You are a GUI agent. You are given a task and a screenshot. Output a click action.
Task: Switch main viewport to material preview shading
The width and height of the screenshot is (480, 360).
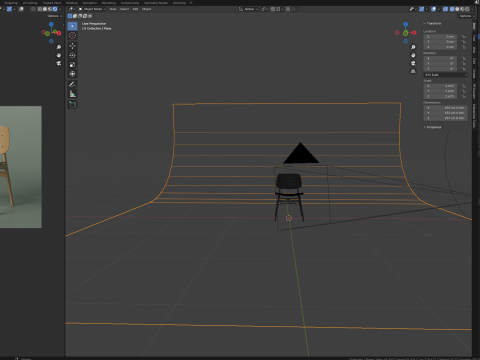462,9
